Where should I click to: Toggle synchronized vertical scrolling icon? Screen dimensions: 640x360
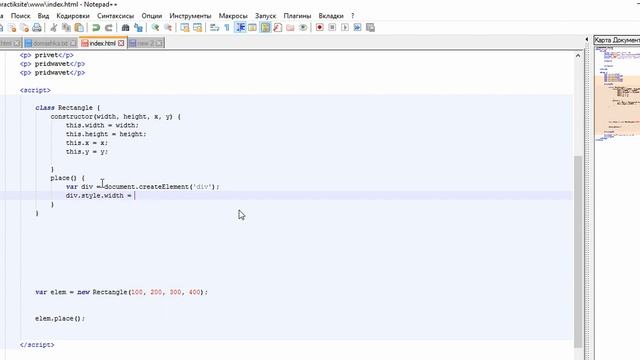coord(185,28)
